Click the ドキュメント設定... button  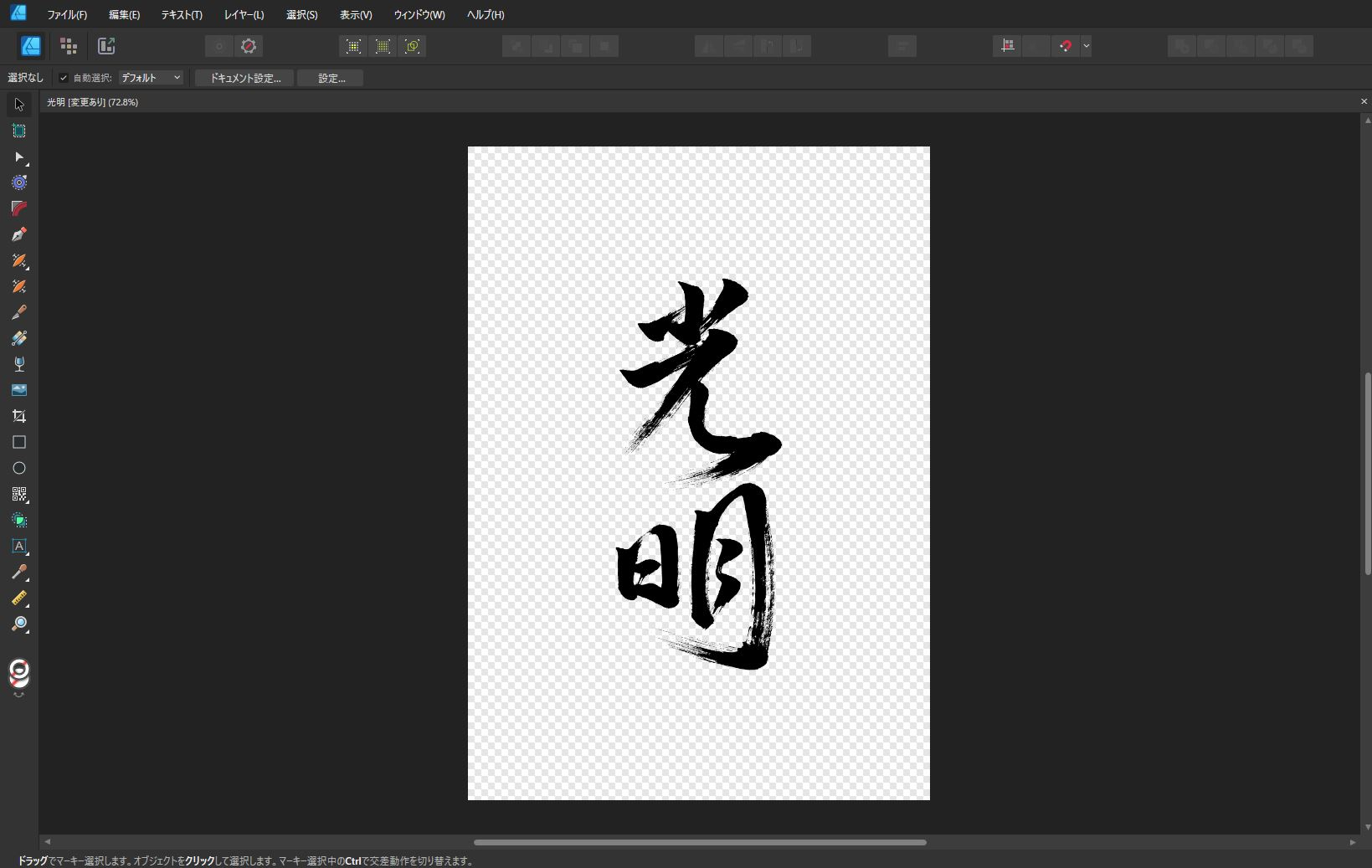(244, 78)
